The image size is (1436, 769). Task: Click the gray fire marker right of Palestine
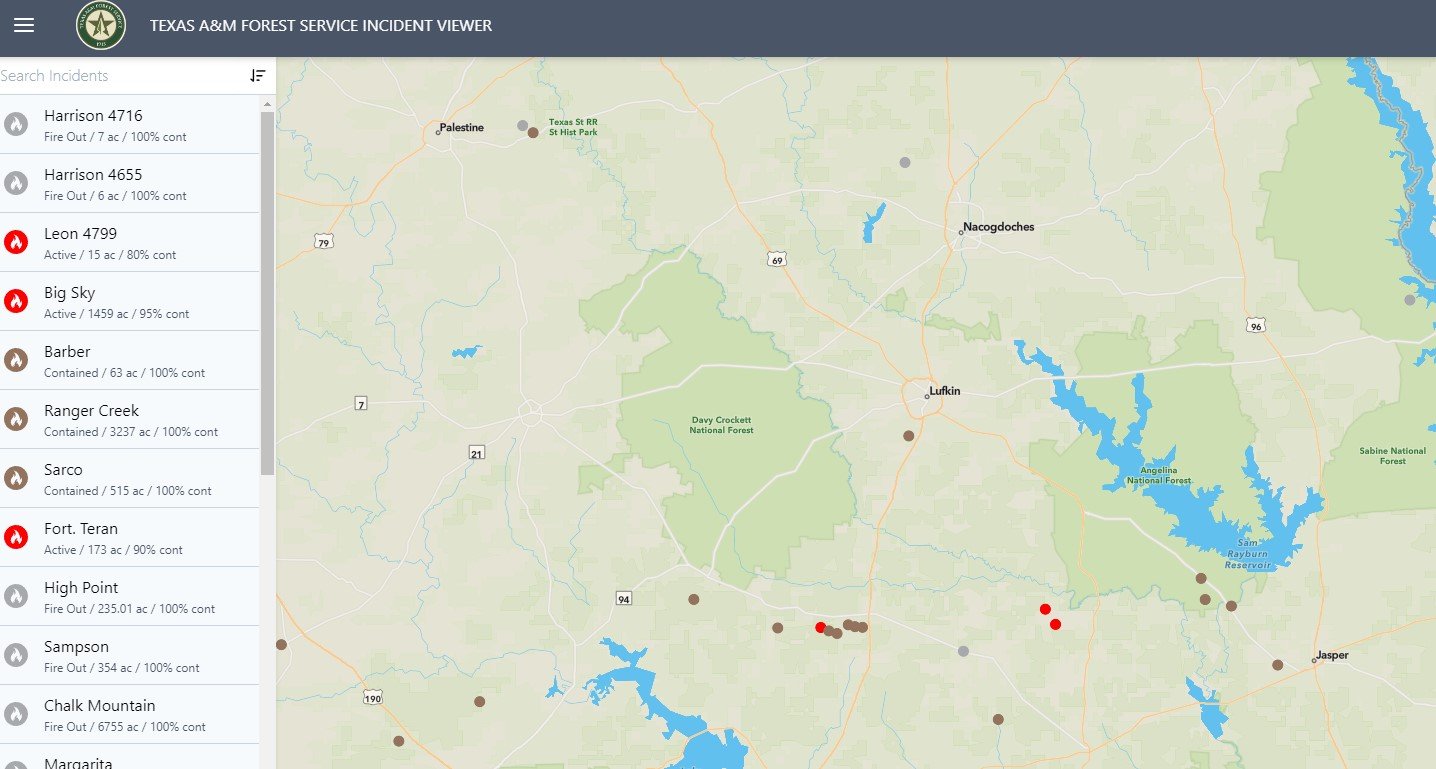pos(522,126)
